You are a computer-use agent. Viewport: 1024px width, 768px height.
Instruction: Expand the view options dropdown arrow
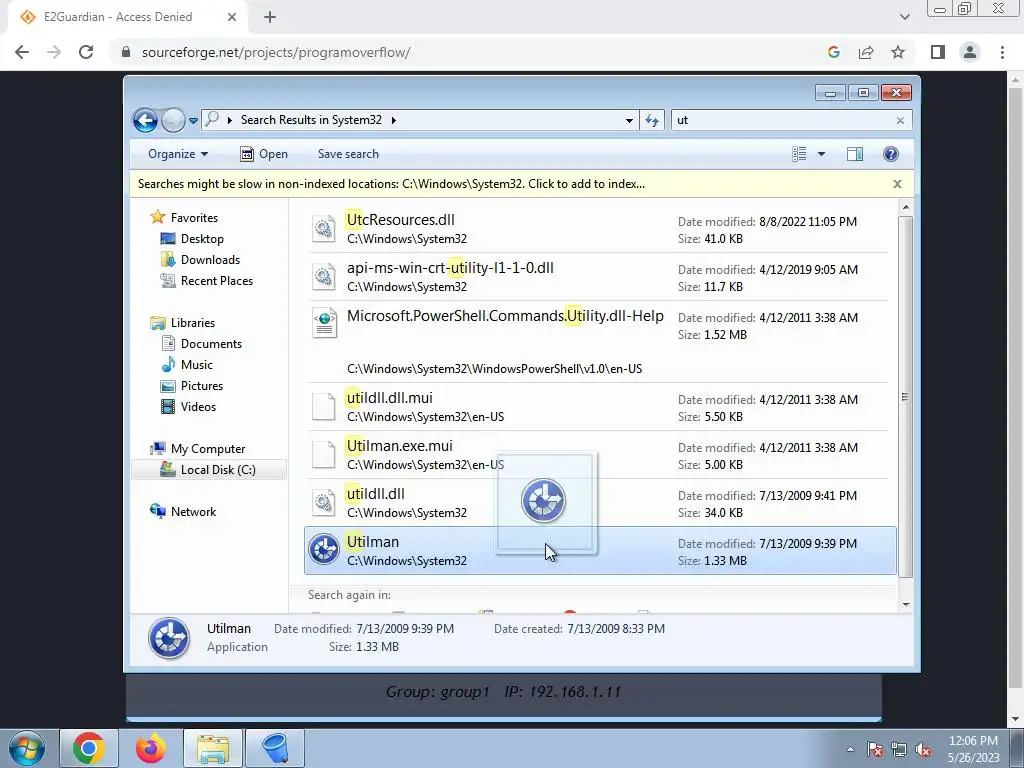822,154
